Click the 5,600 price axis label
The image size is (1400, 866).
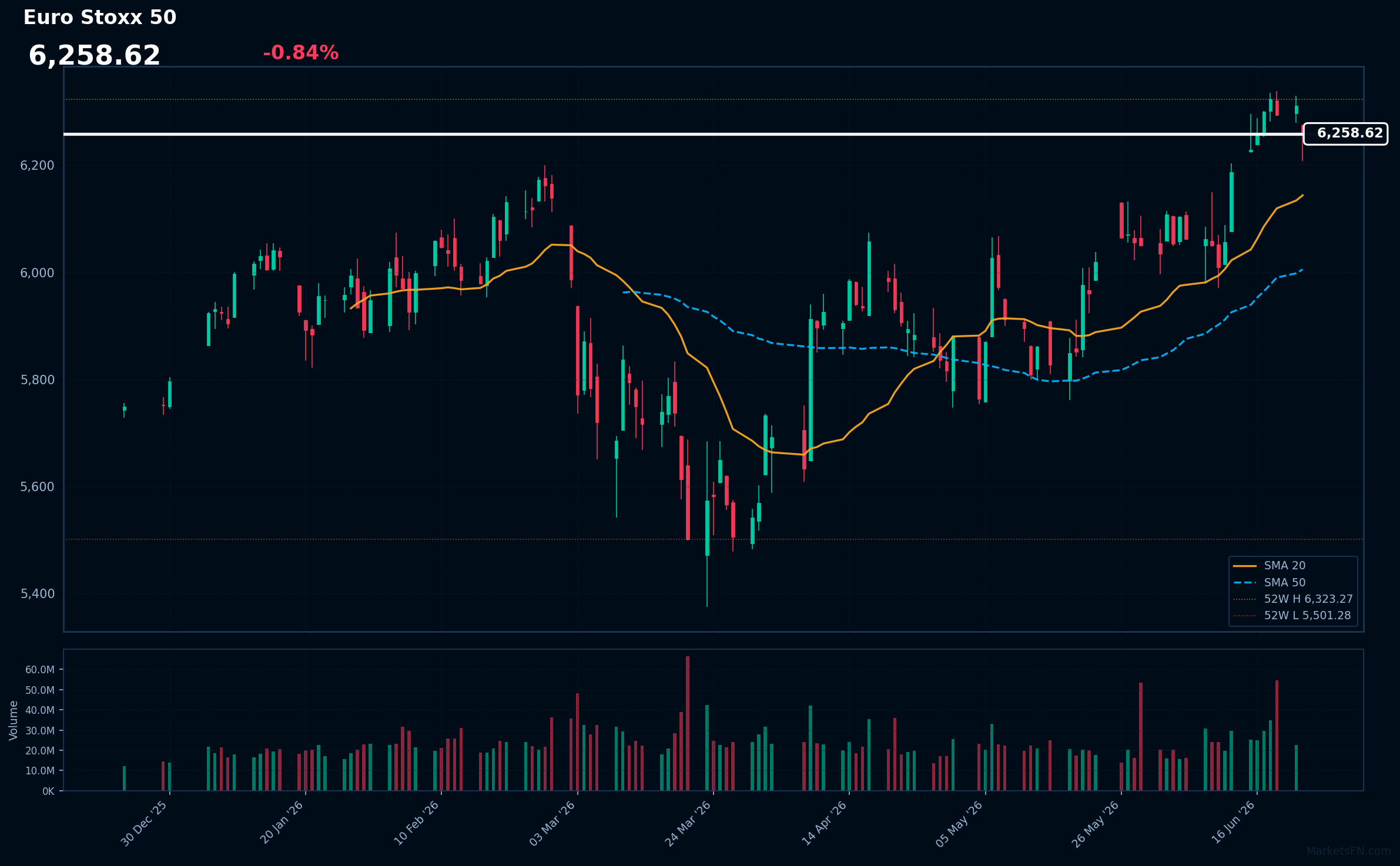[38, 486]
